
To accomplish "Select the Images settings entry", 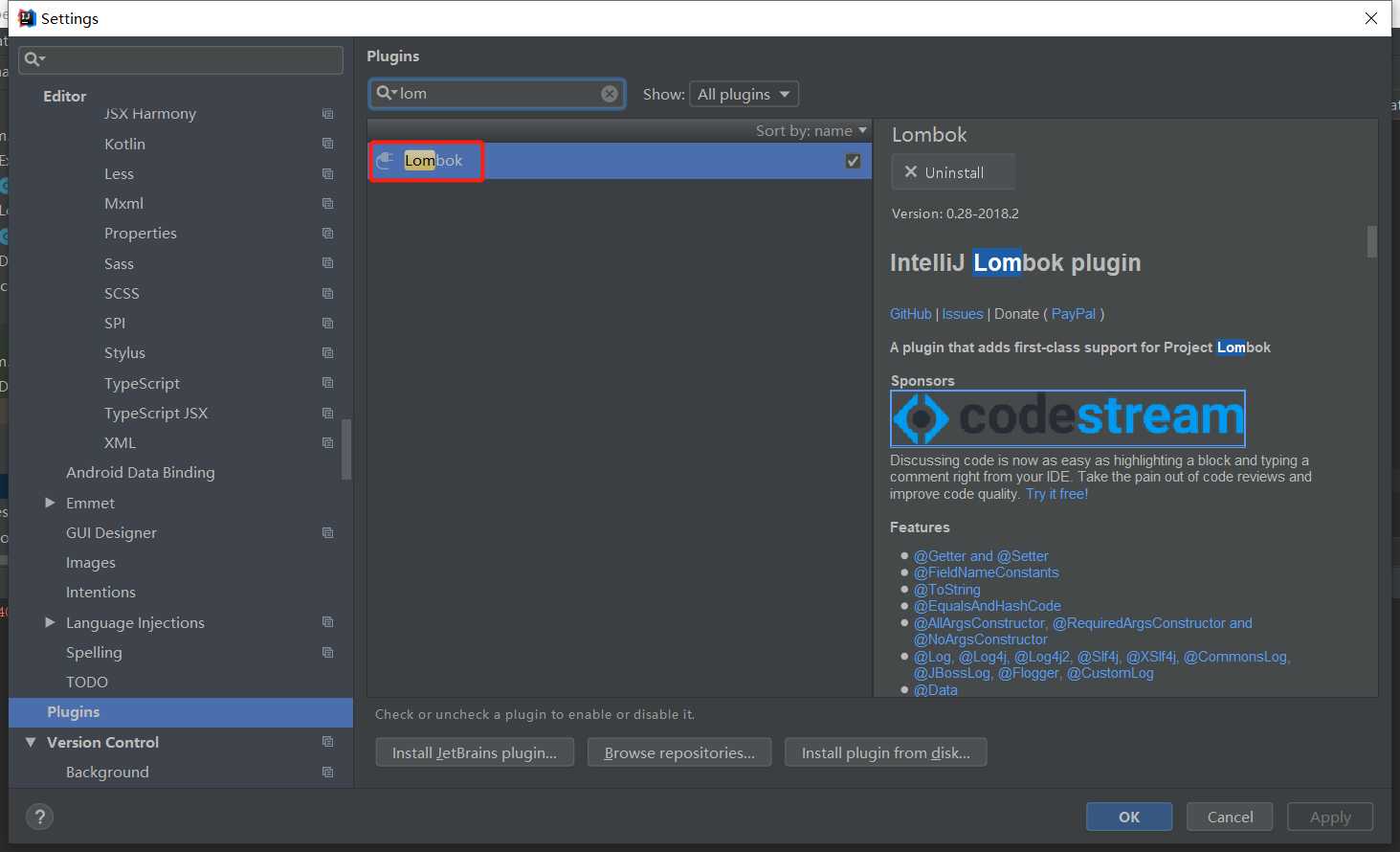I will pyautogui.click(x=91, y=563).
